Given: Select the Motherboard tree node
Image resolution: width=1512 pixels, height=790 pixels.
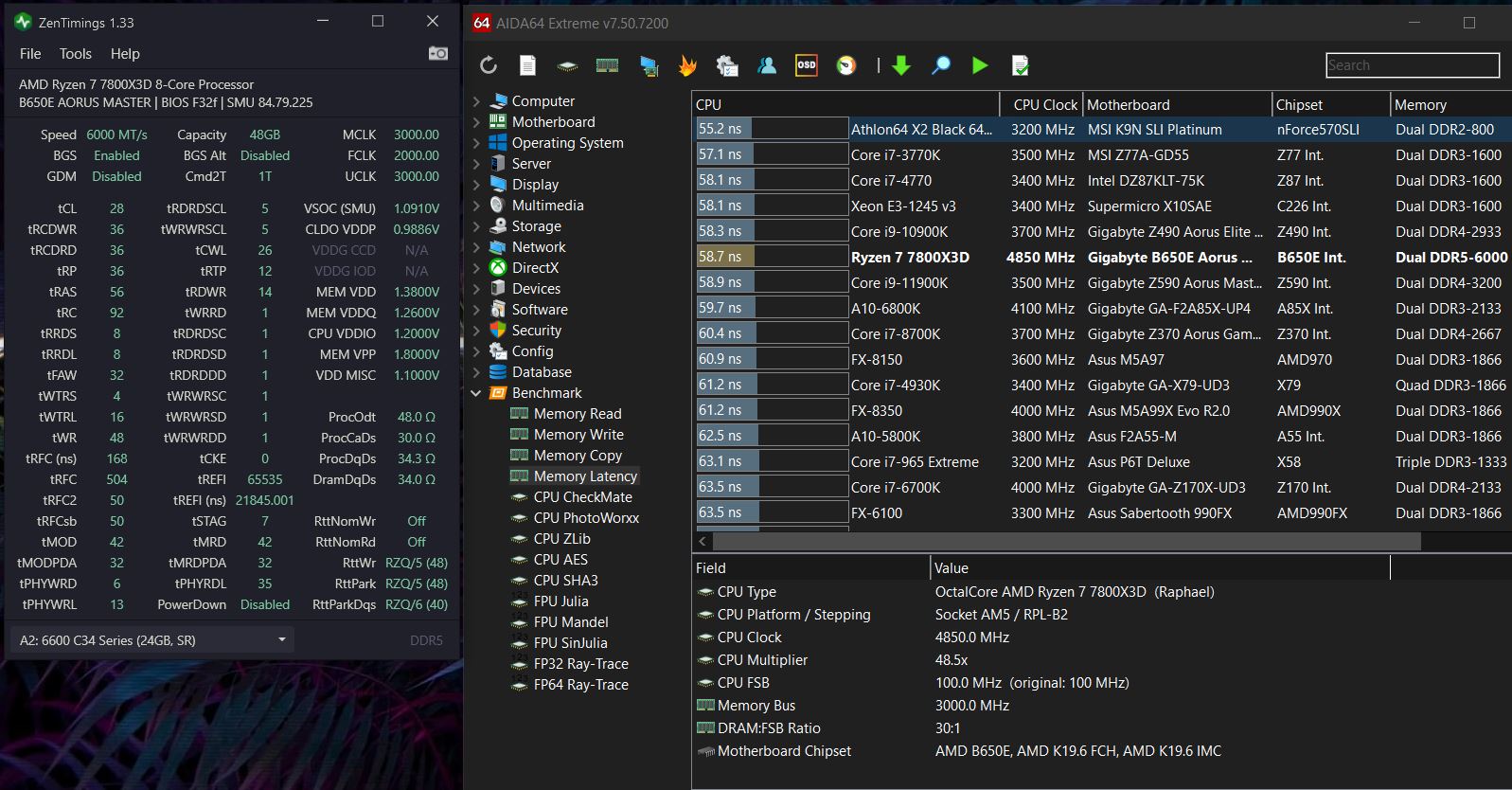Looking at the screenshot, I should pyautogui.click(x=553, y=122).
